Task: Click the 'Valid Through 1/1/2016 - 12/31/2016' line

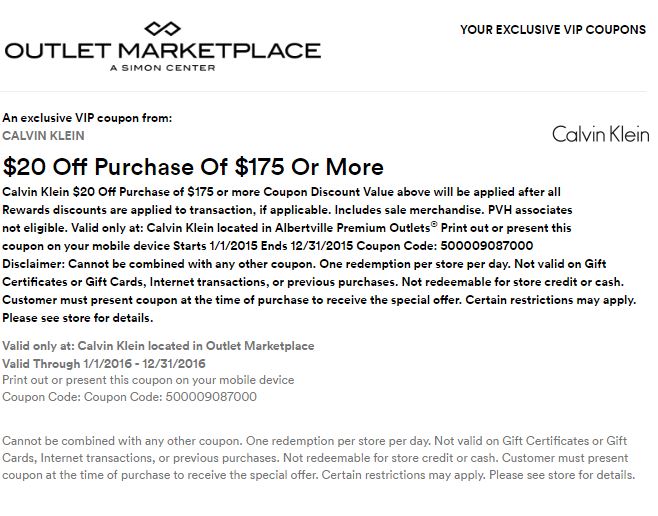Action: (102, 363)
